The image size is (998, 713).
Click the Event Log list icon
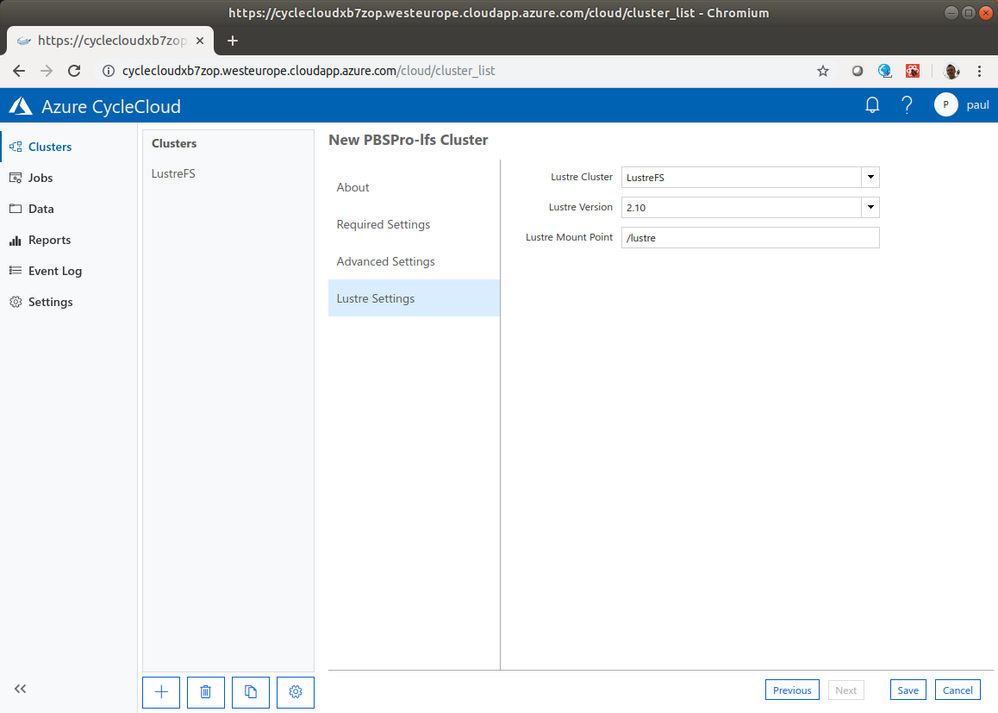15,271
